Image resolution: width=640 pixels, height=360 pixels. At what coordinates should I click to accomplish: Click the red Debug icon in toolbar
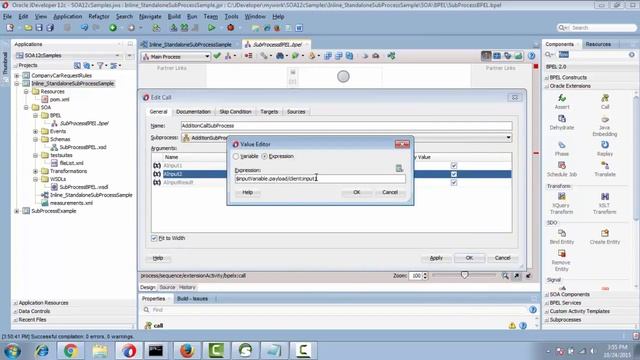(230, 28)
